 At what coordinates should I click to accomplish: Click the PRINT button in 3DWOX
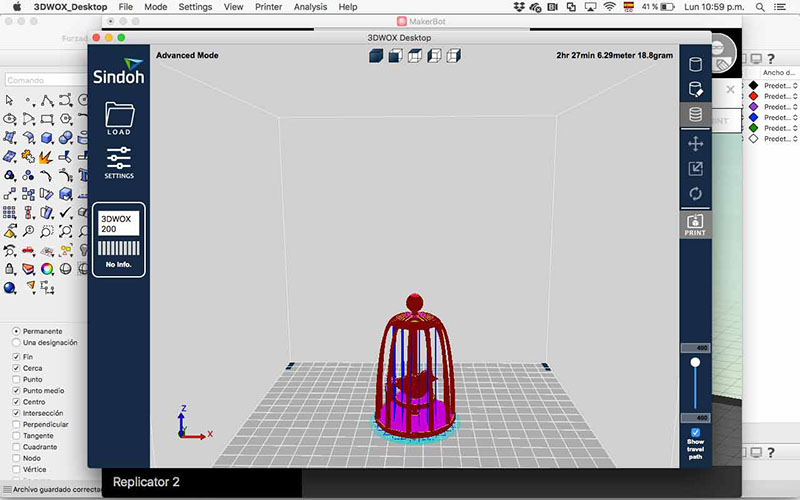point(695,224)
